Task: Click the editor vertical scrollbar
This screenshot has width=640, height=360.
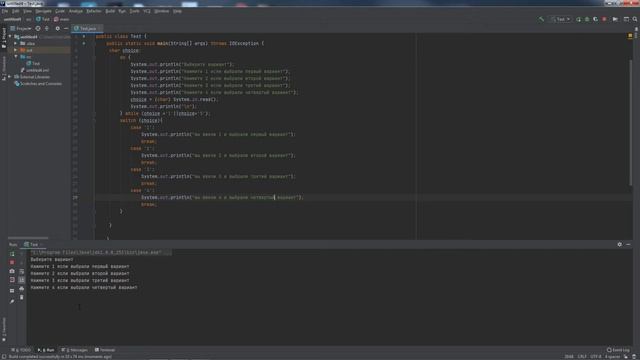Action: (x=631, y=122)
